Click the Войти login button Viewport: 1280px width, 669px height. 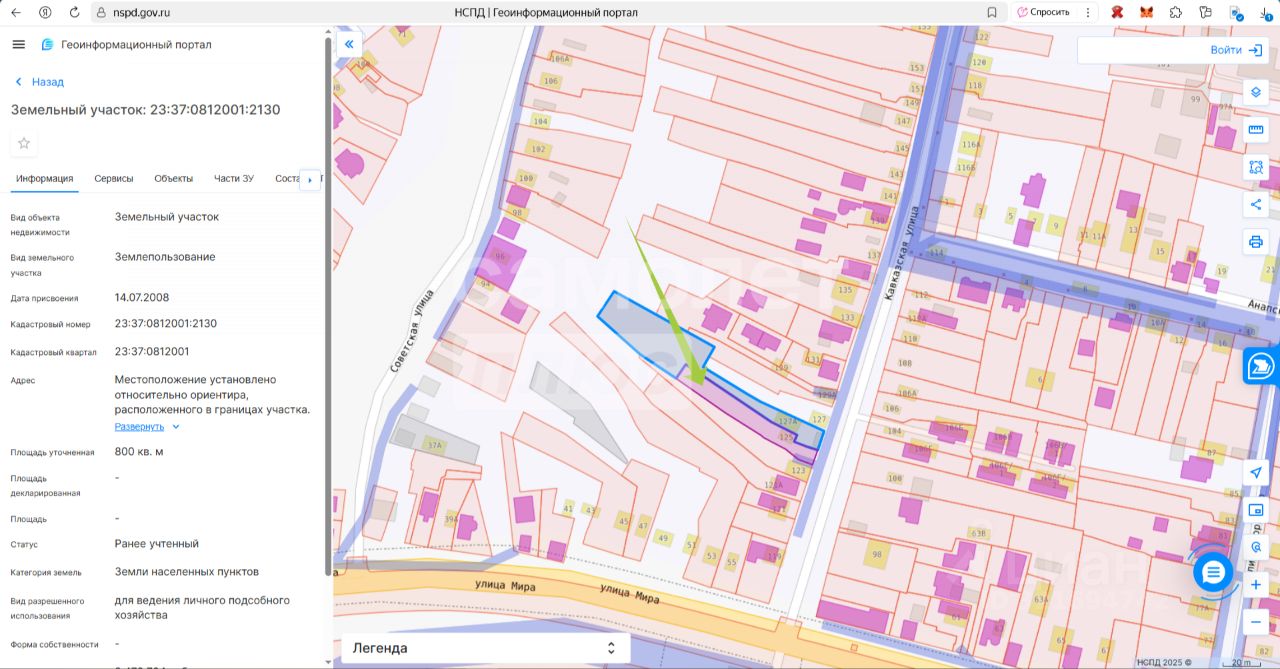(x=1236, y=50)
